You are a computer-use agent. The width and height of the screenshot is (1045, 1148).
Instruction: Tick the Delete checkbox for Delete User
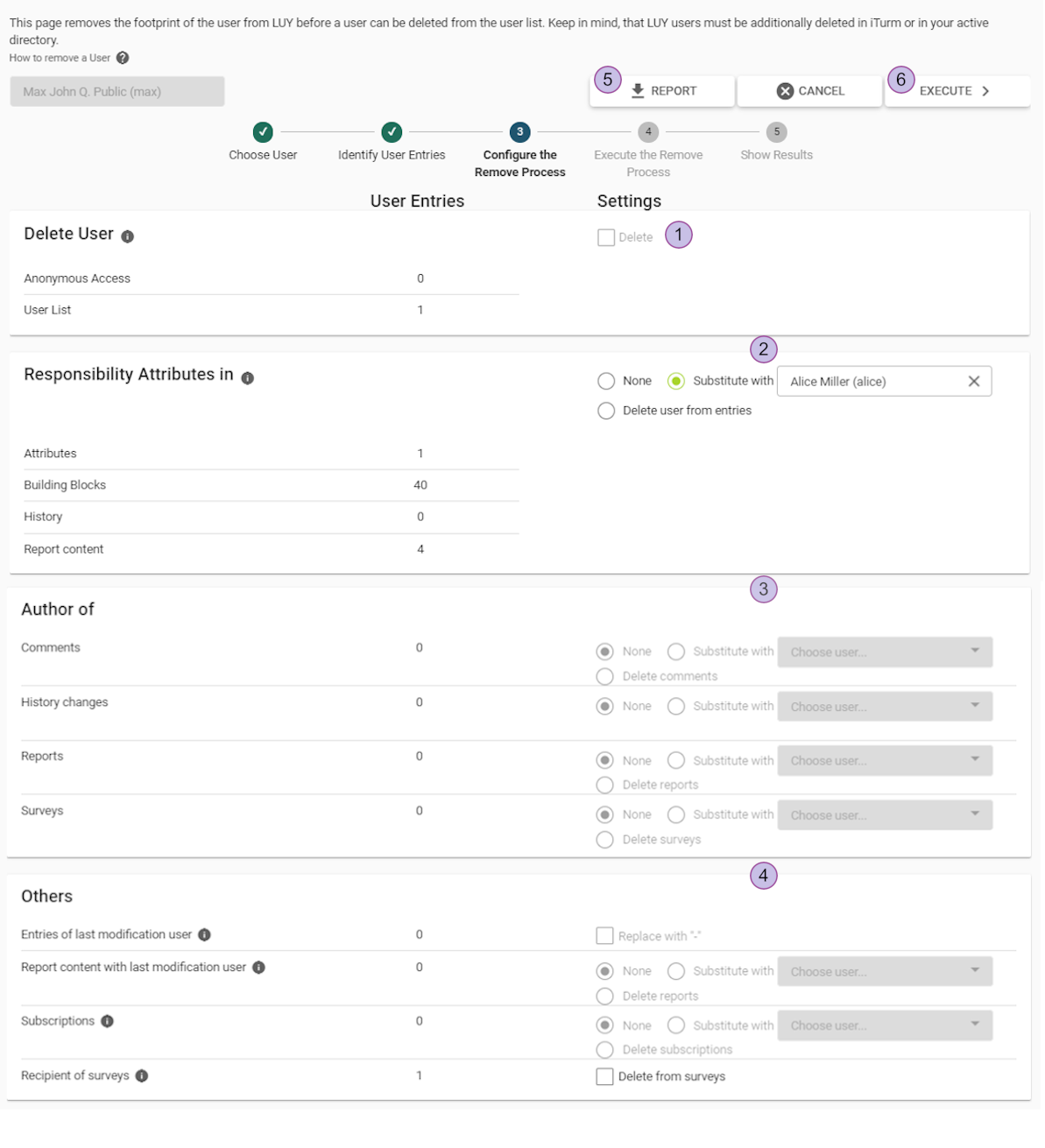pos(606,237)
